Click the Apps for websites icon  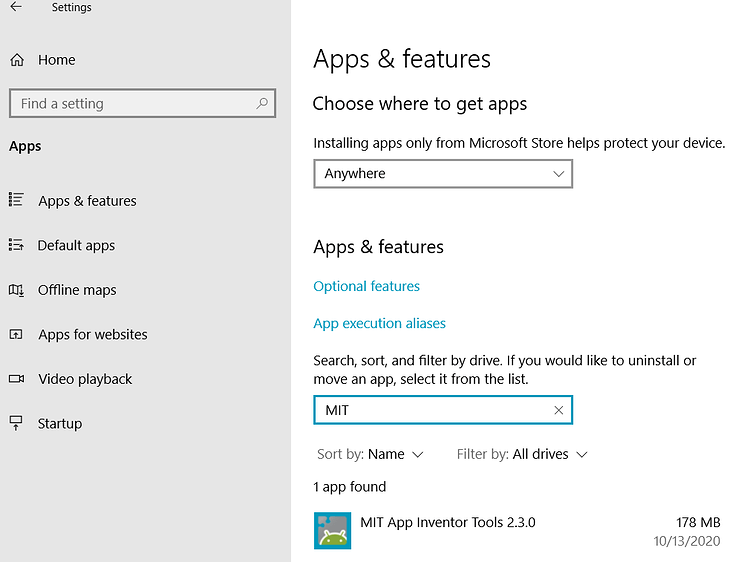point(16,334)
